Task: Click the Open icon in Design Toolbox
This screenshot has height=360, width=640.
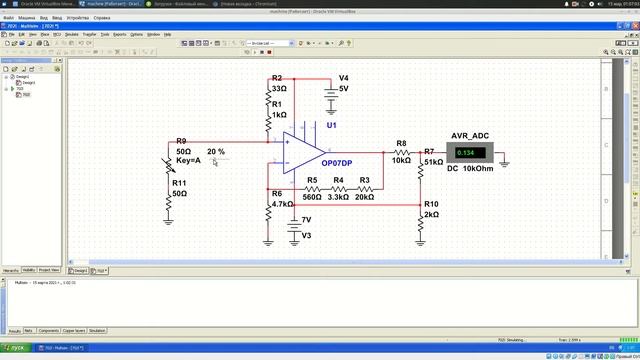Action: 15,69
